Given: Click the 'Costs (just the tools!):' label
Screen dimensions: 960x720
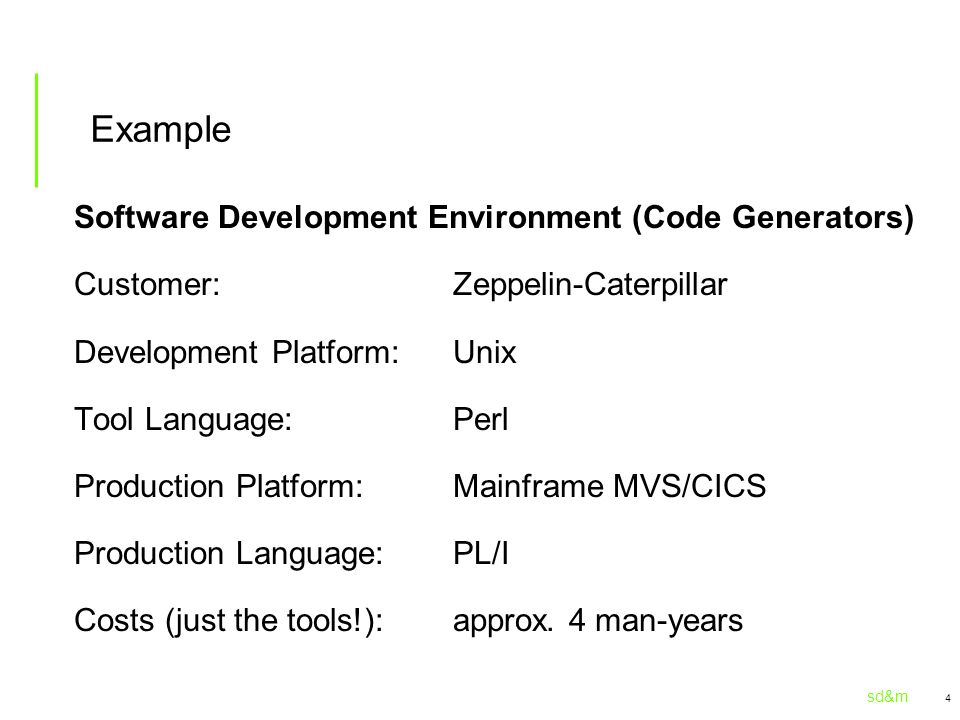Looking at the screenshot, I should pos(228,621).
